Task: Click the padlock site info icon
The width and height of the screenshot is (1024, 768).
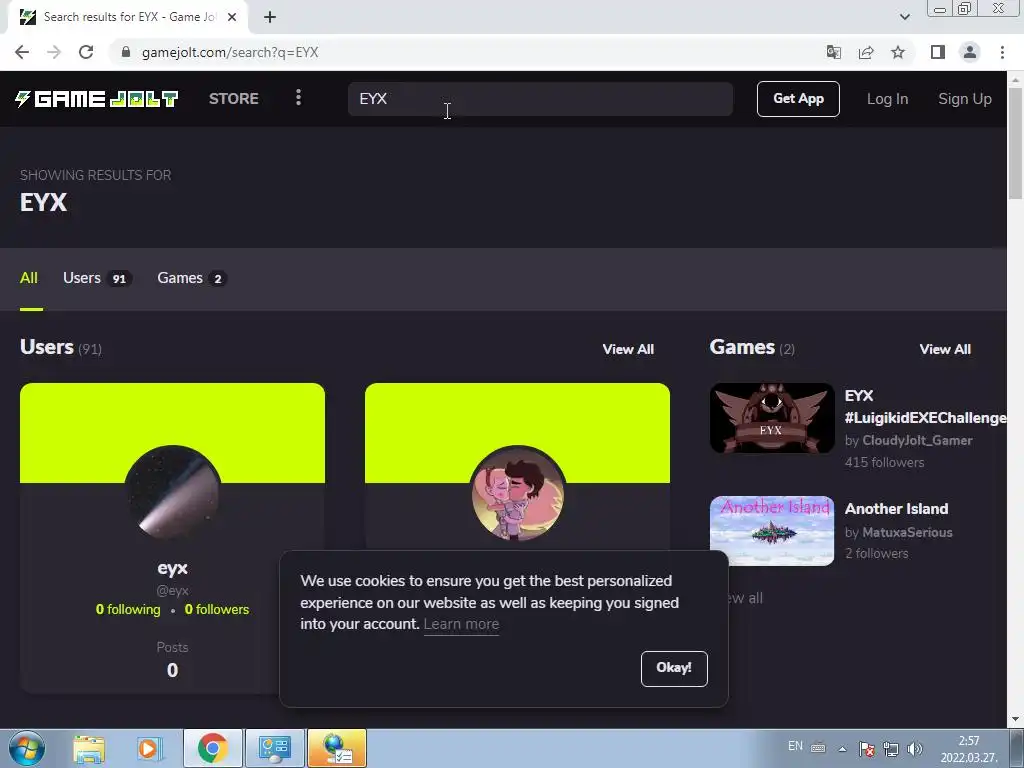Action: point(126,52)
